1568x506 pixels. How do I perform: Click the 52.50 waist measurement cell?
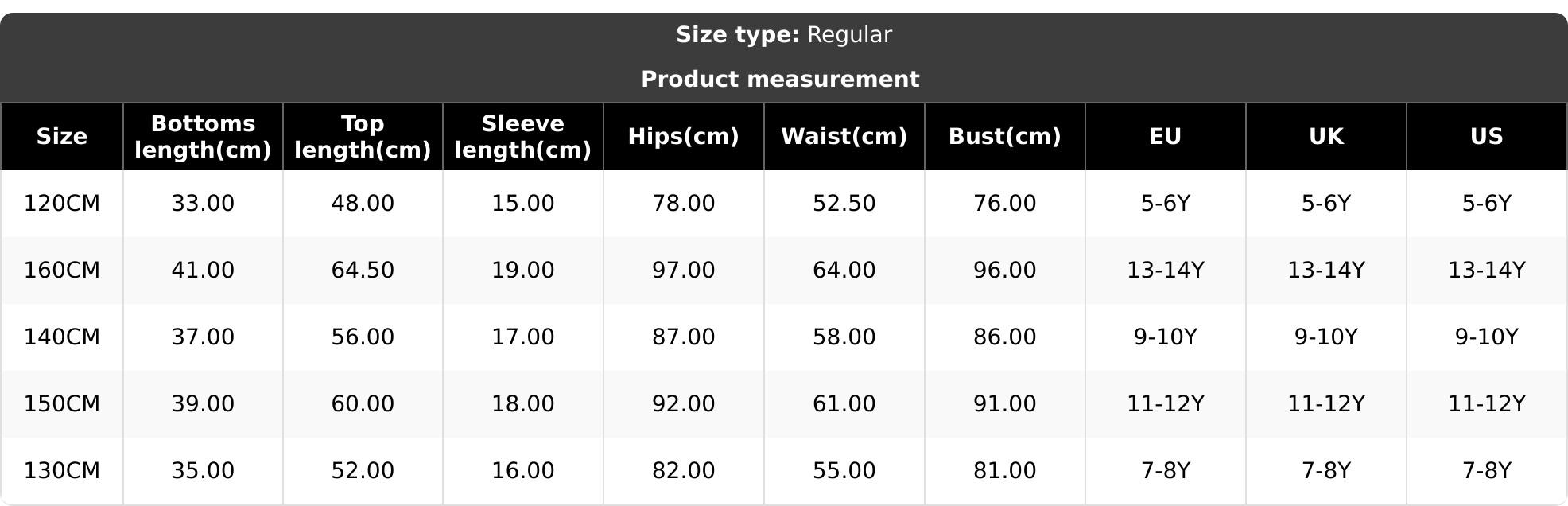point(844,204)
